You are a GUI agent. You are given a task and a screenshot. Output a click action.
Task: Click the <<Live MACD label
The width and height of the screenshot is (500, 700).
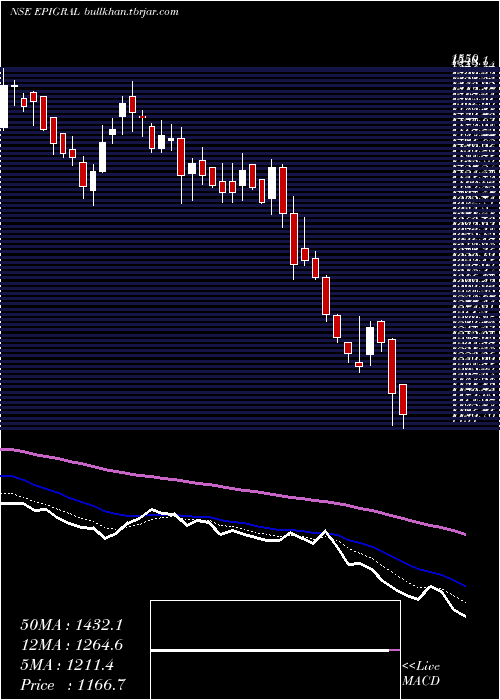click(x=421, y=674)
